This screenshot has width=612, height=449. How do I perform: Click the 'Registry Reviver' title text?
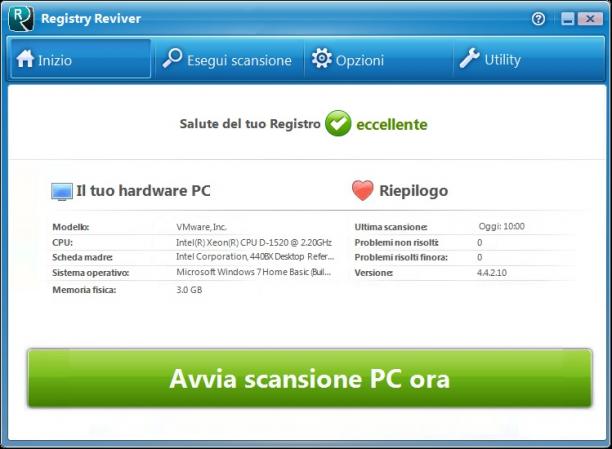(x=91, y=18)
